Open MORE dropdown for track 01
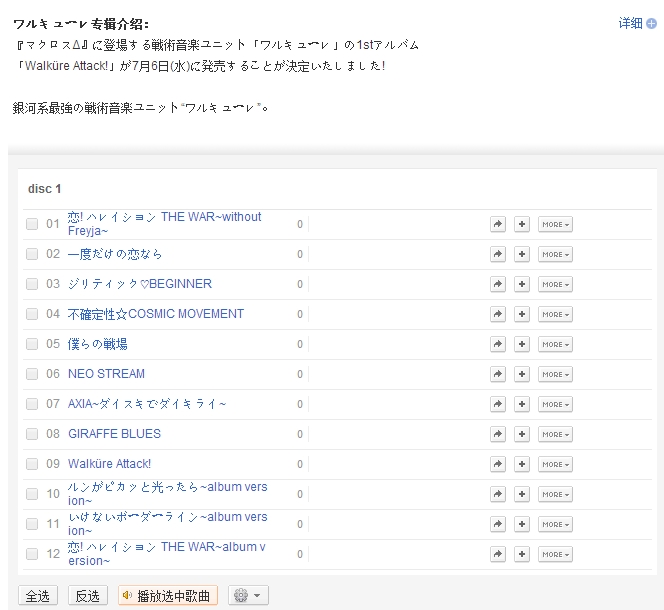 (555, 224)
